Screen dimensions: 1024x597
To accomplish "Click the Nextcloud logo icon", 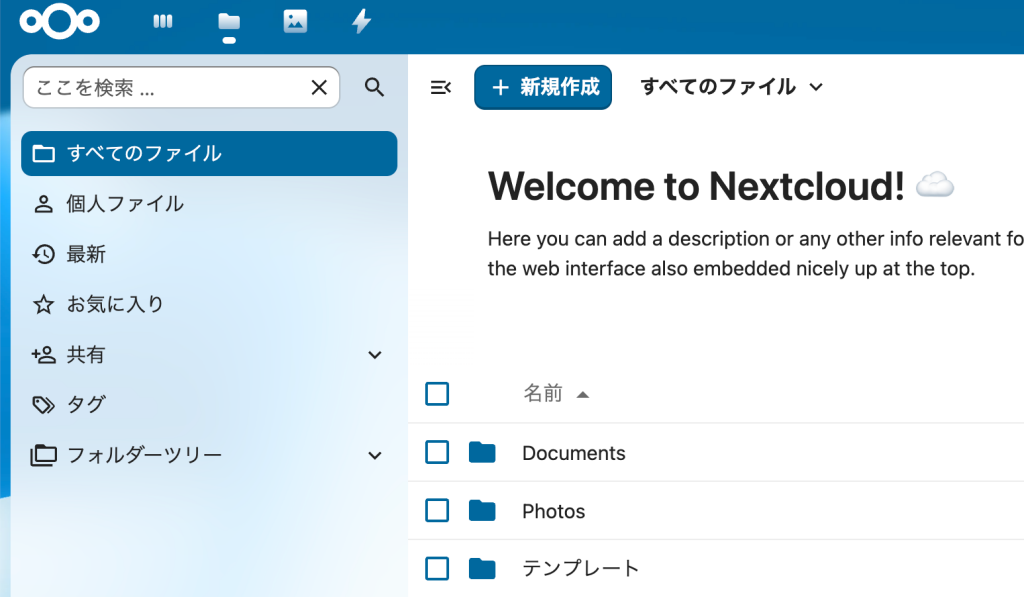I will 59,21.
